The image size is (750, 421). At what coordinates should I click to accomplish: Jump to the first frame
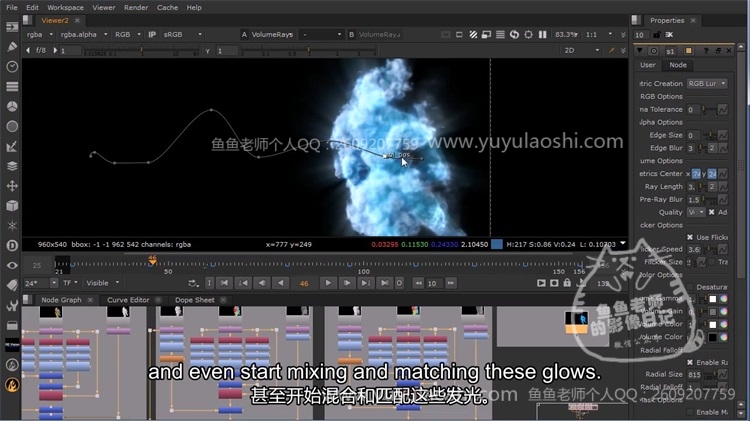point(224,283)
